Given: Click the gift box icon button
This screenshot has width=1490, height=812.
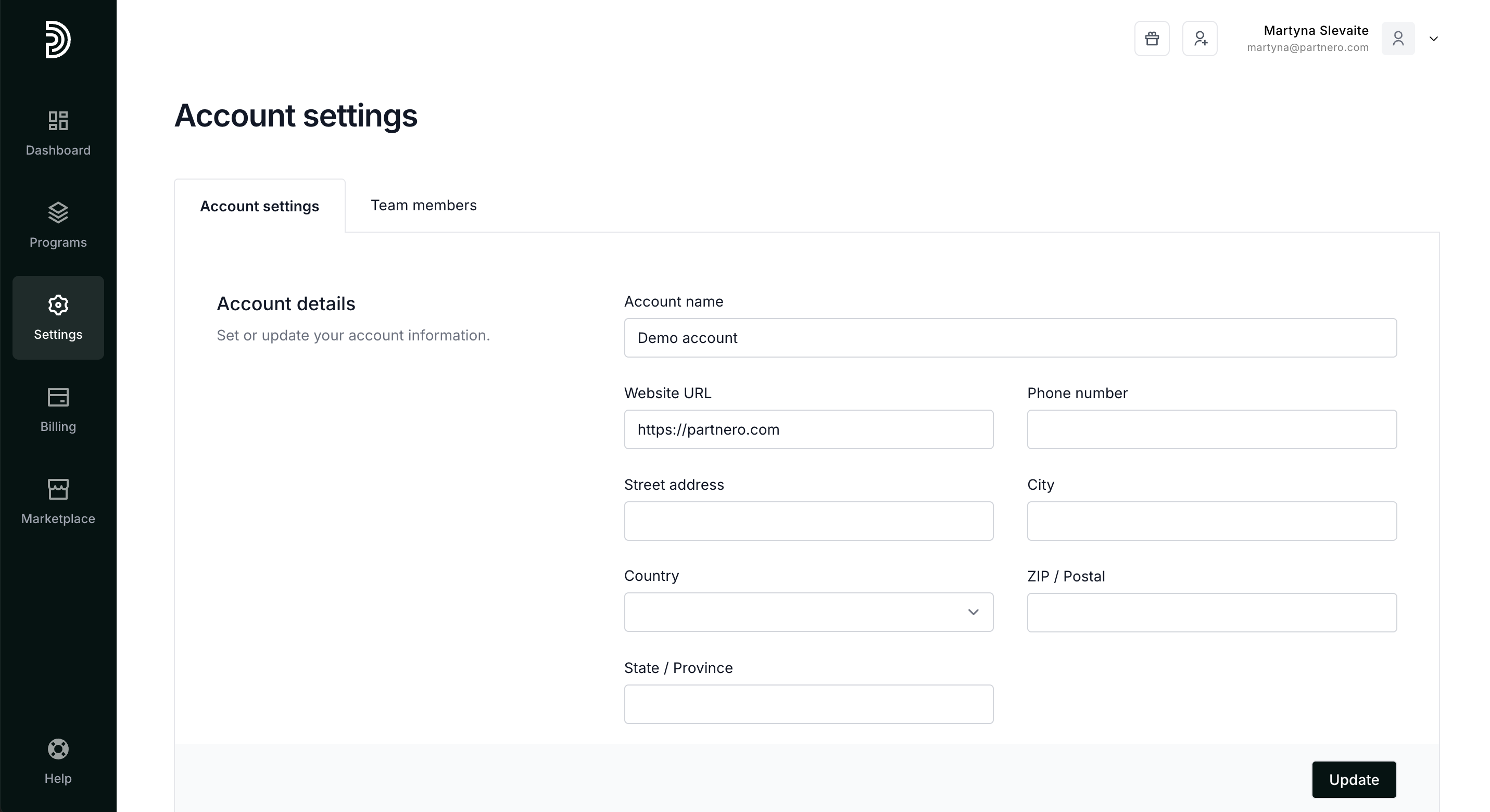Looking at the screenshot, I should point(1152,39).
